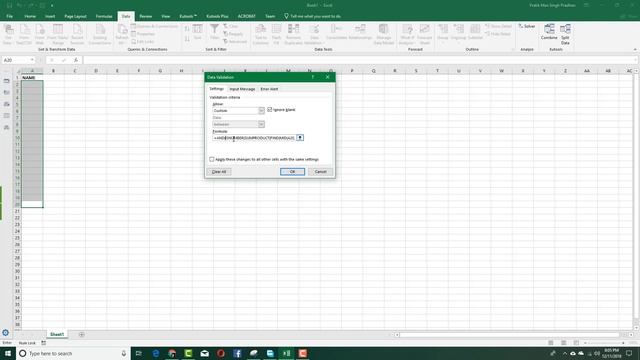Open the Allow dropdown showing Custom

click(x=261, y=111)
